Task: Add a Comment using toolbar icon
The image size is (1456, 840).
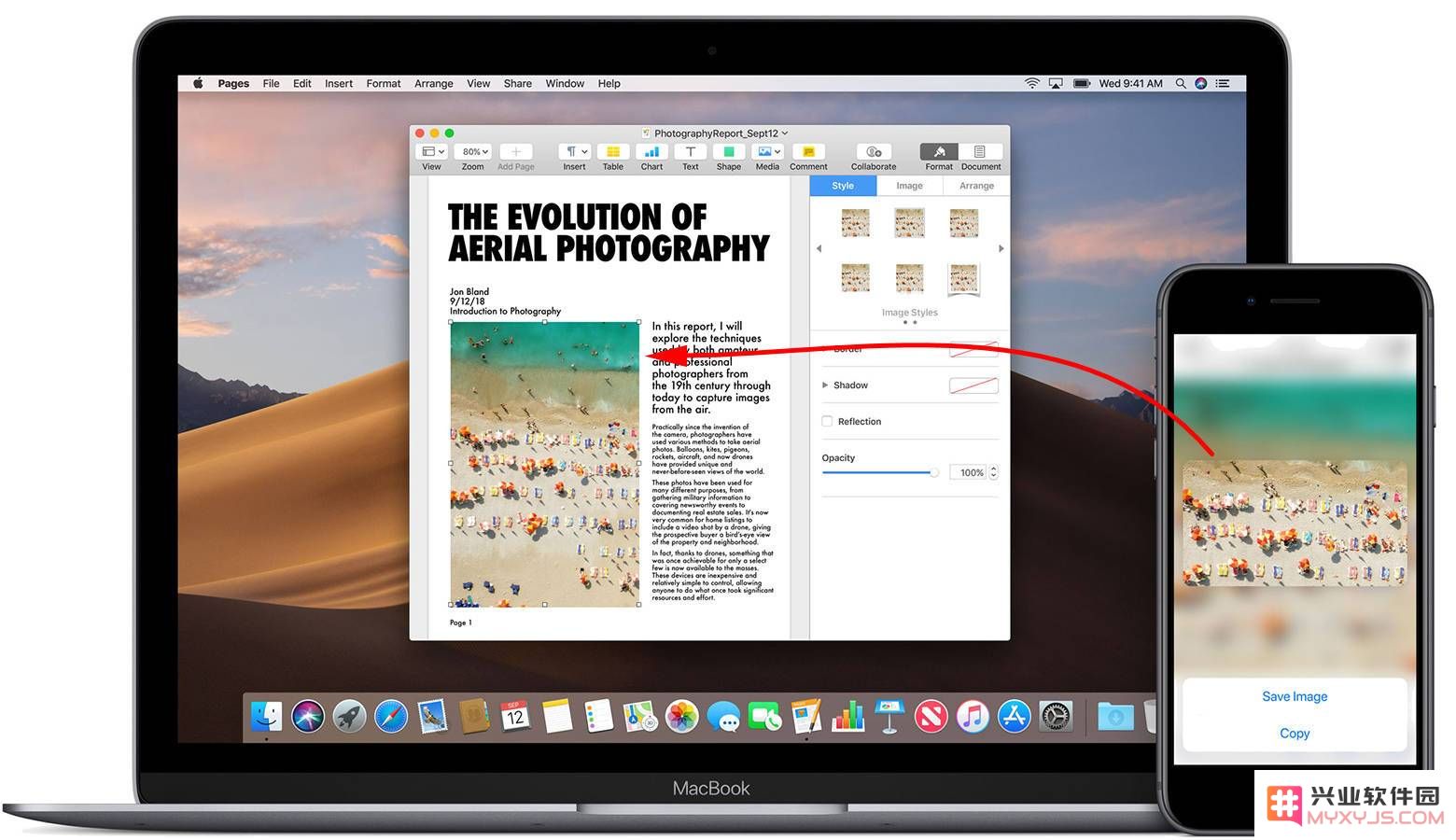Action: pyautogui.click(x=808, y=151)
